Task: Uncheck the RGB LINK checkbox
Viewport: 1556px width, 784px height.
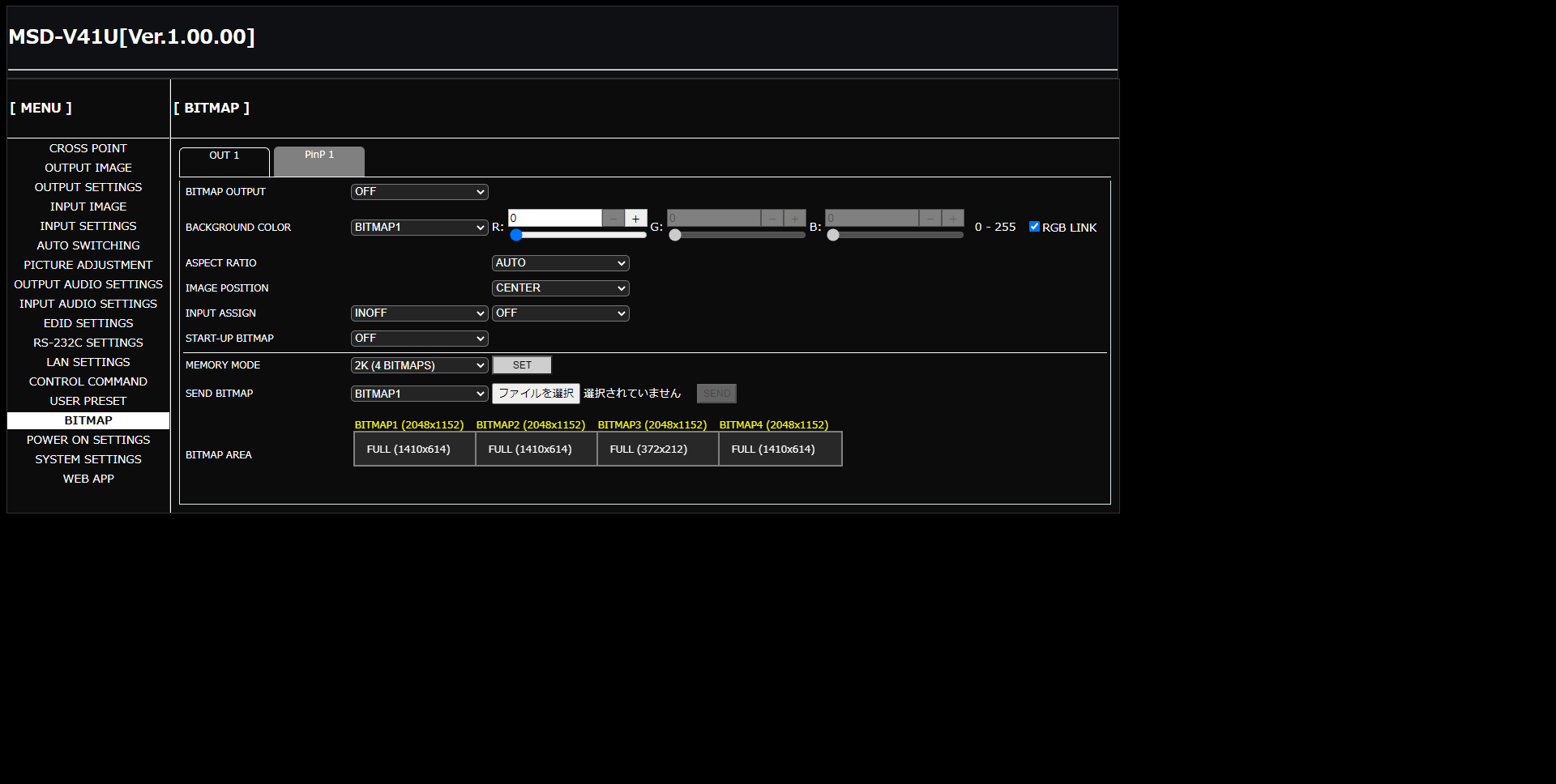Action: pos(1034,227)
